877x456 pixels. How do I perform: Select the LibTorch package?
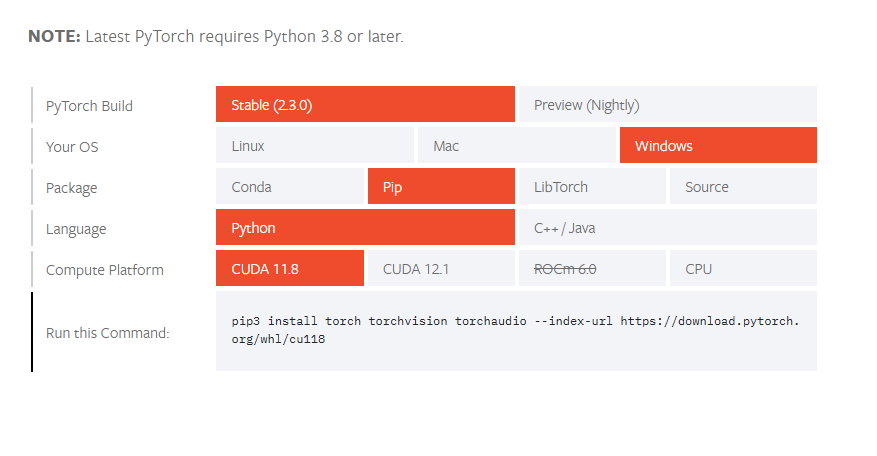(x=592, y=186)
